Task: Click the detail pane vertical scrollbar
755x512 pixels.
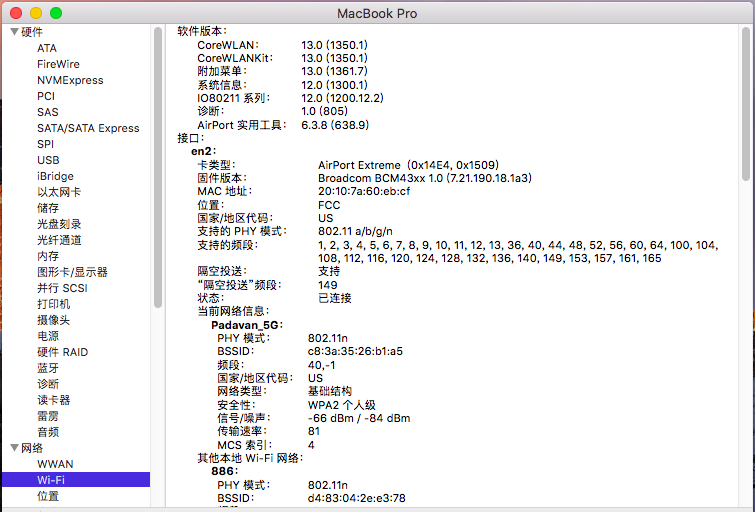Action: click(x=746, y=104)
